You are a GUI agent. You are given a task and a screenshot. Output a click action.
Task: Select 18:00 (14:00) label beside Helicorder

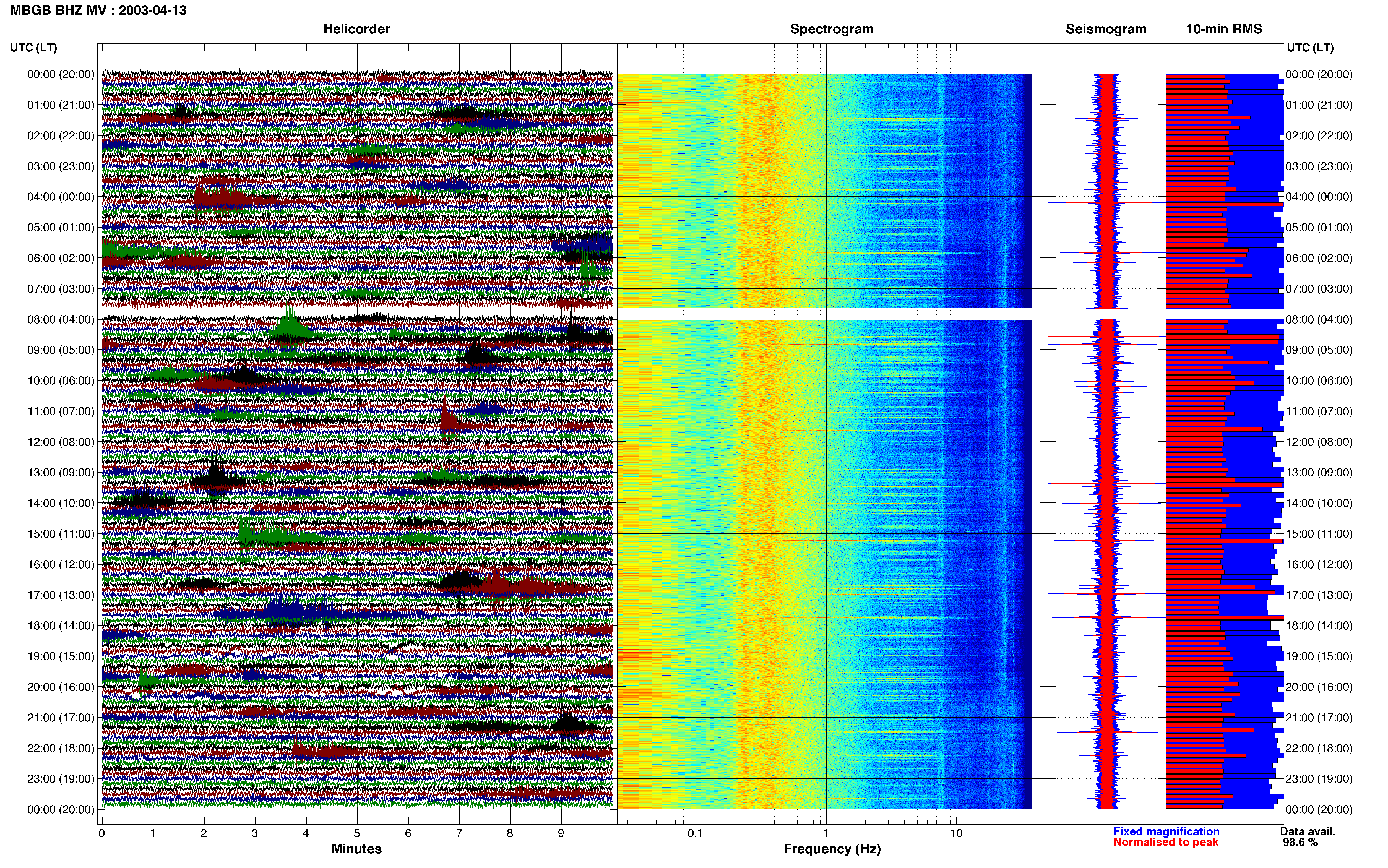coord(61,626)
